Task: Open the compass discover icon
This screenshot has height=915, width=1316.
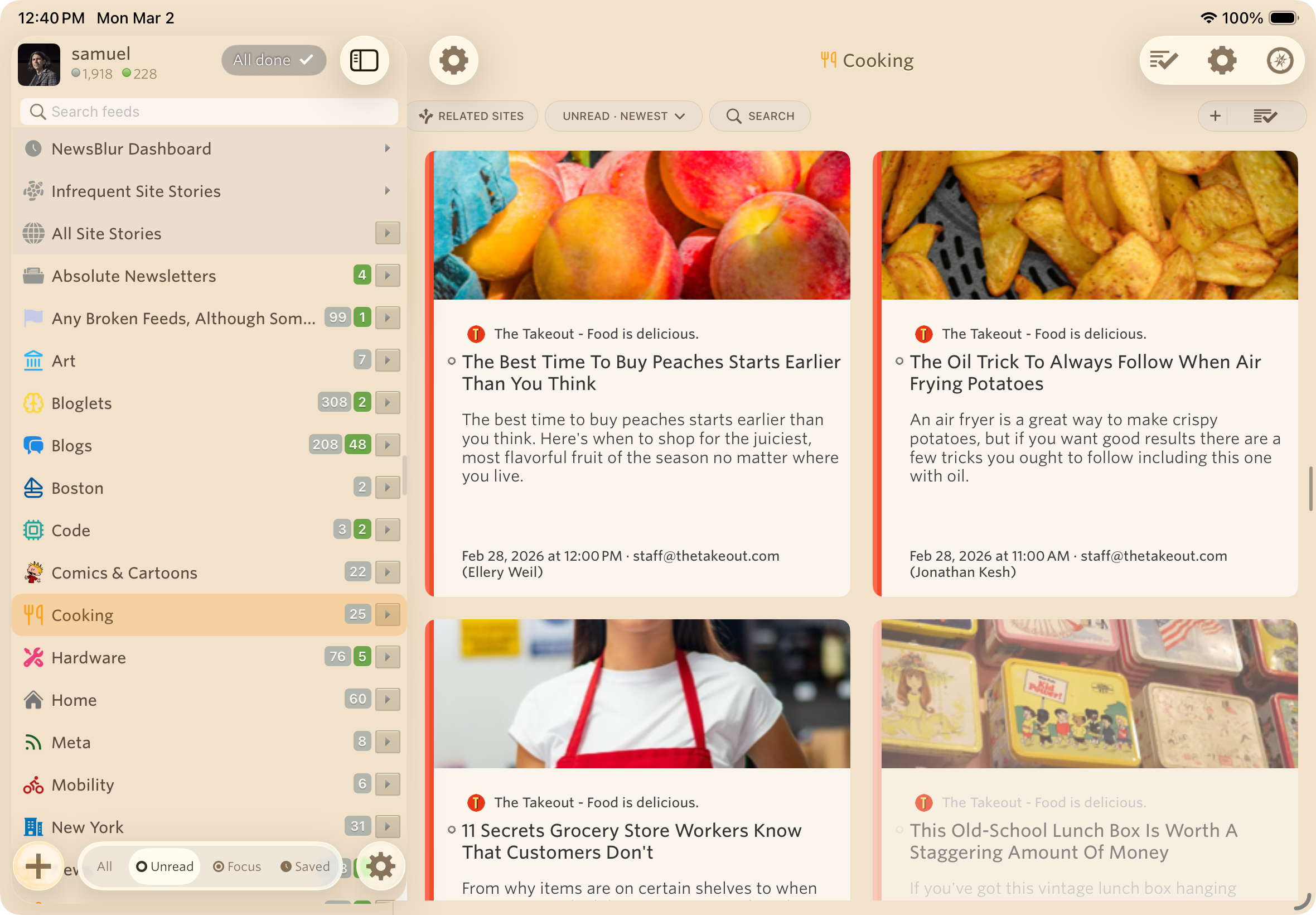Action: point(1279,60)
